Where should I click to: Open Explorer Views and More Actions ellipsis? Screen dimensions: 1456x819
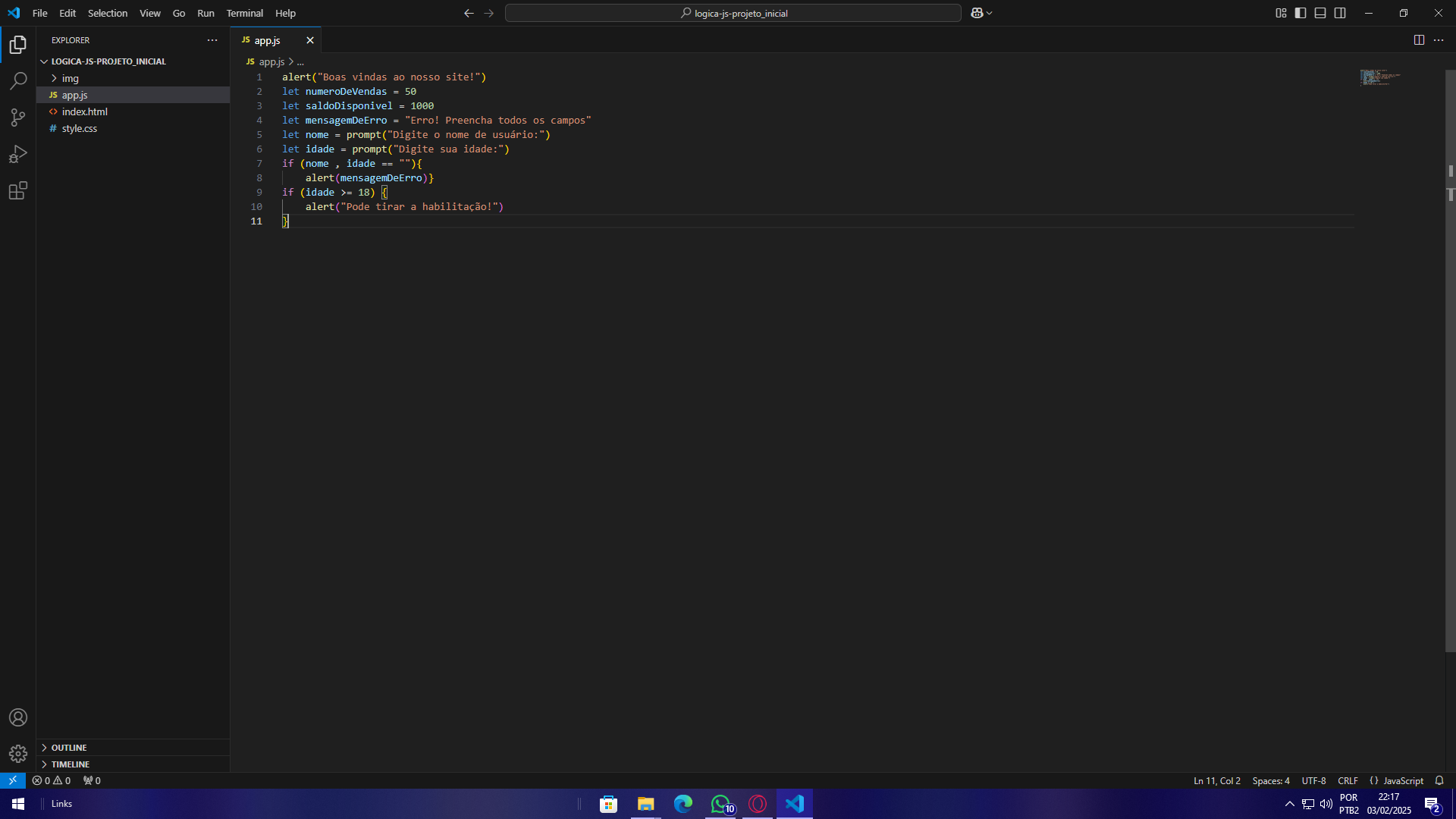pos(212,40)
